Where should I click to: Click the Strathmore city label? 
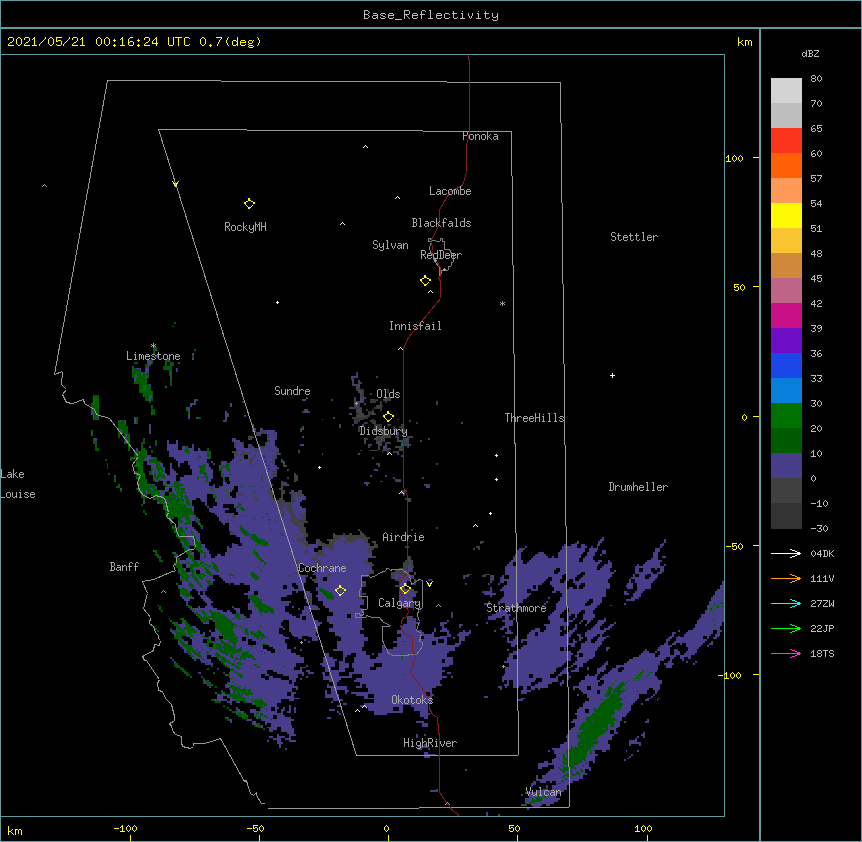[x=516, y=608]
